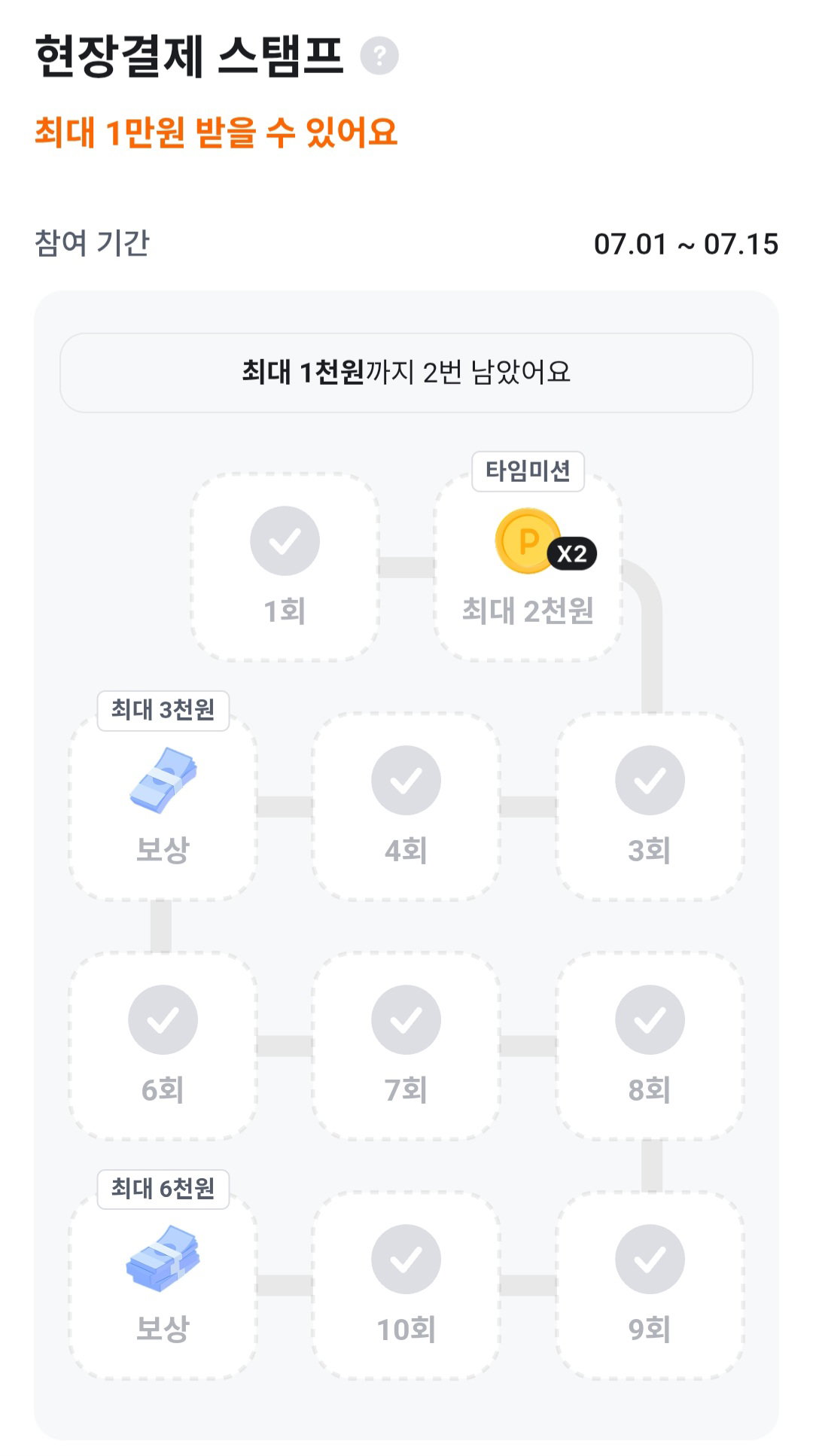The image size is (813, 1456).
Task: Select the 7회 stamp checkmark
Action: [x=406, y=1019]
